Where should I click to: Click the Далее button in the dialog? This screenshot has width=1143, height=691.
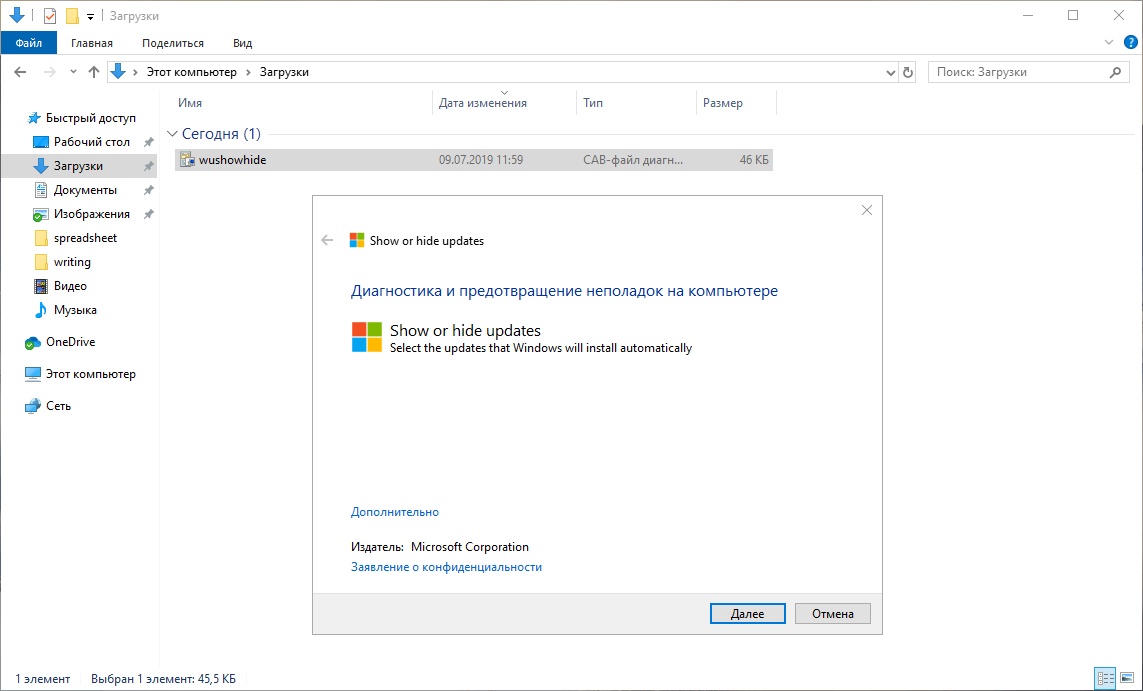747,613
